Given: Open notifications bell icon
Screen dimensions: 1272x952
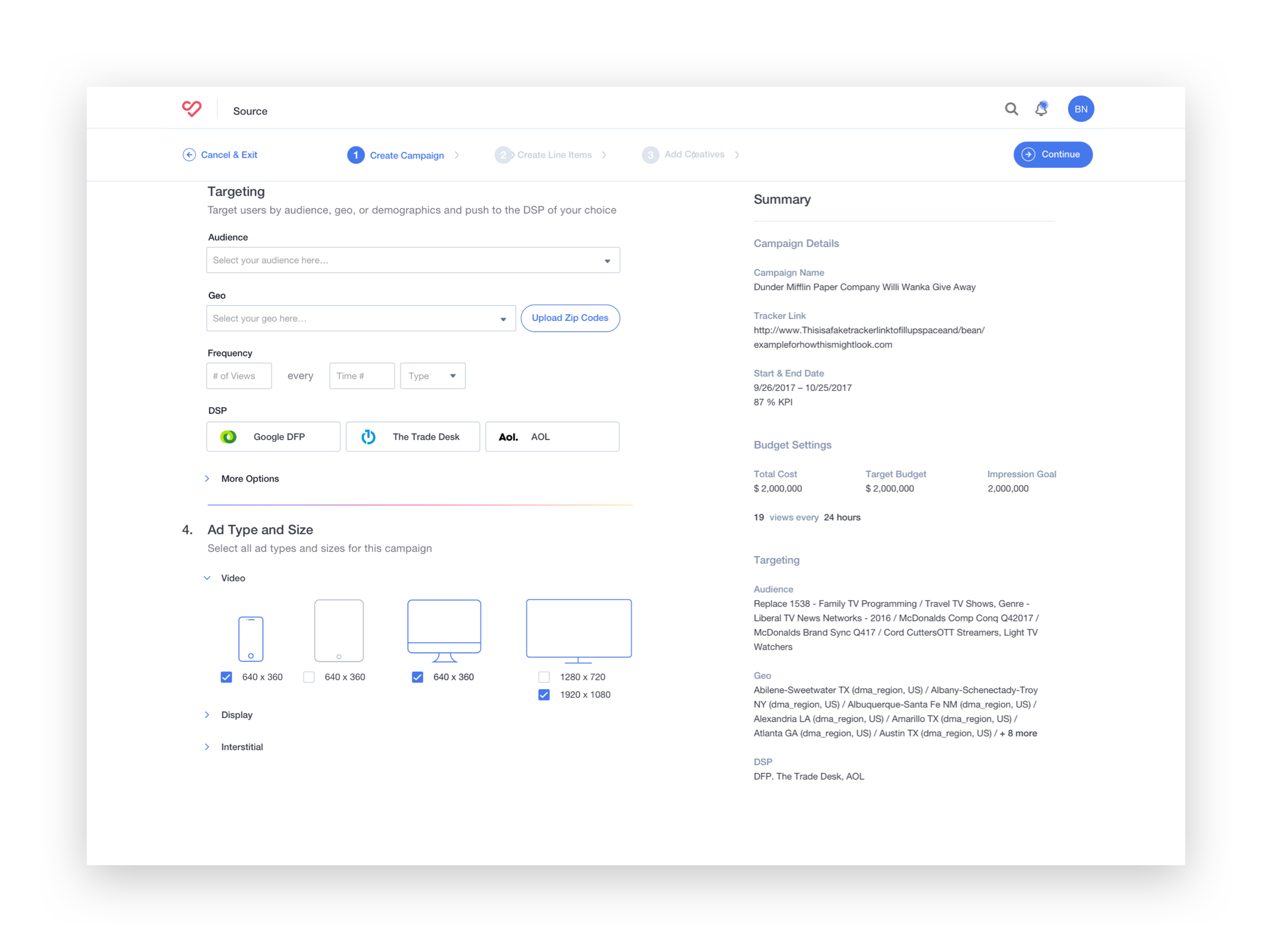Looking at the screenshot, I should pos(1041,109).
